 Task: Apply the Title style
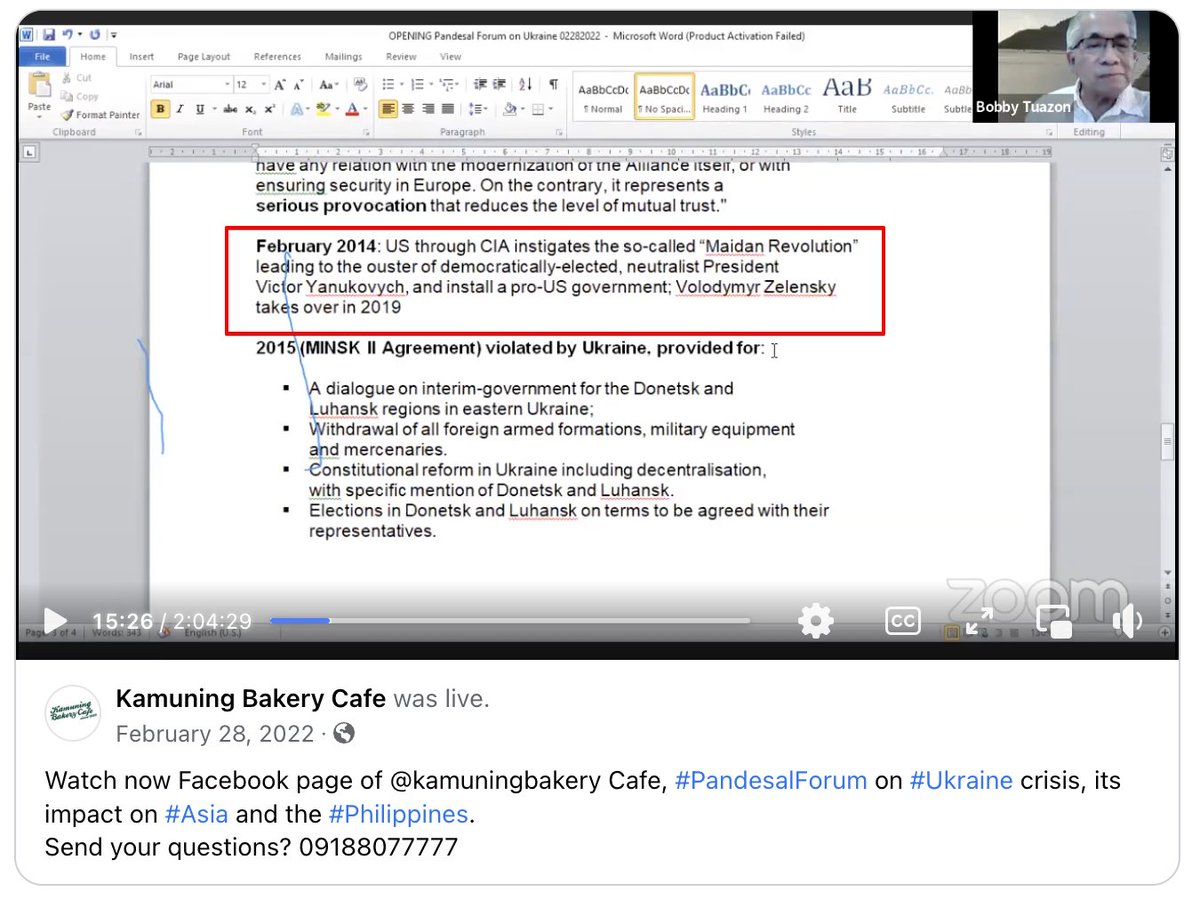tap(847, 97)
